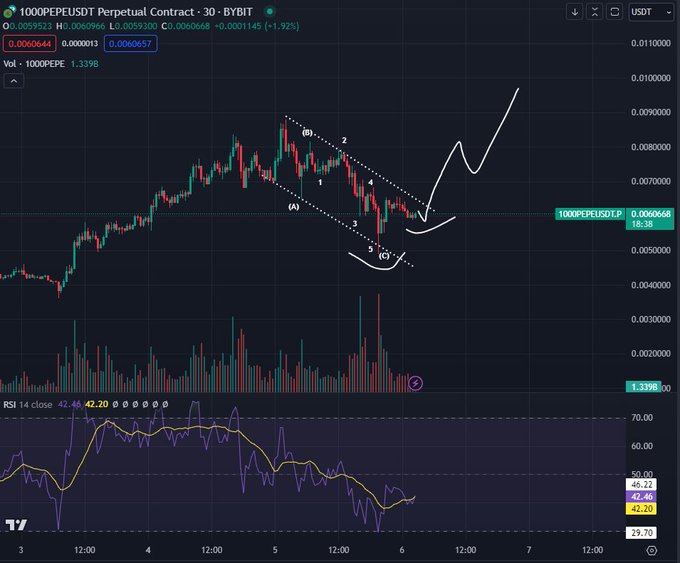The height and width of the screenshot is (563, 680).
Task: Collapse the indicator legend chevron
Action: click(x=14, y=81)
